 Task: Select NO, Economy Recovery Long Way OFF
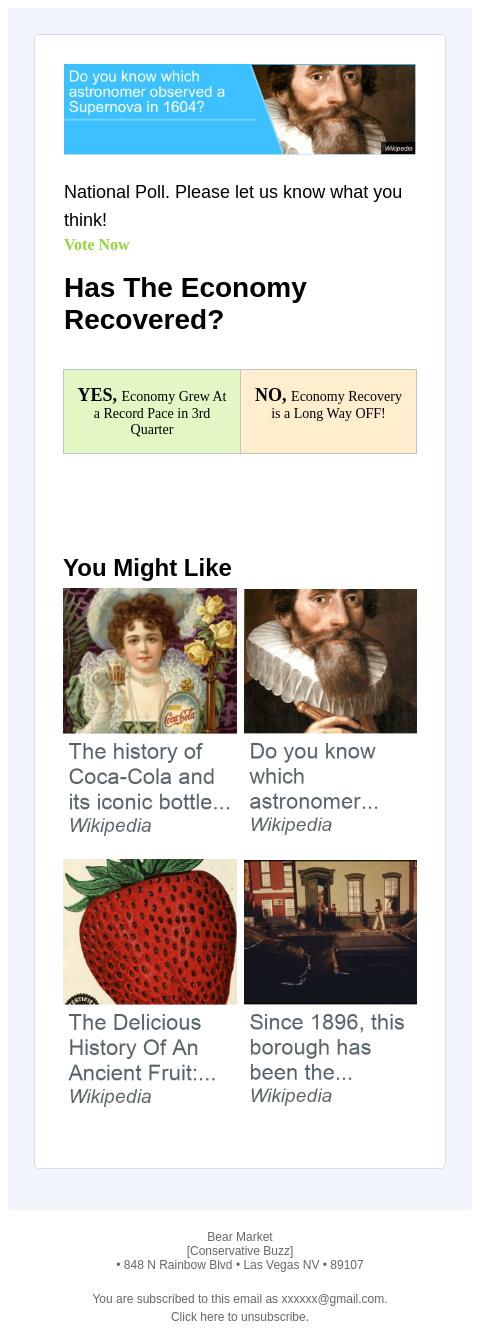click(x=328, y=412)
